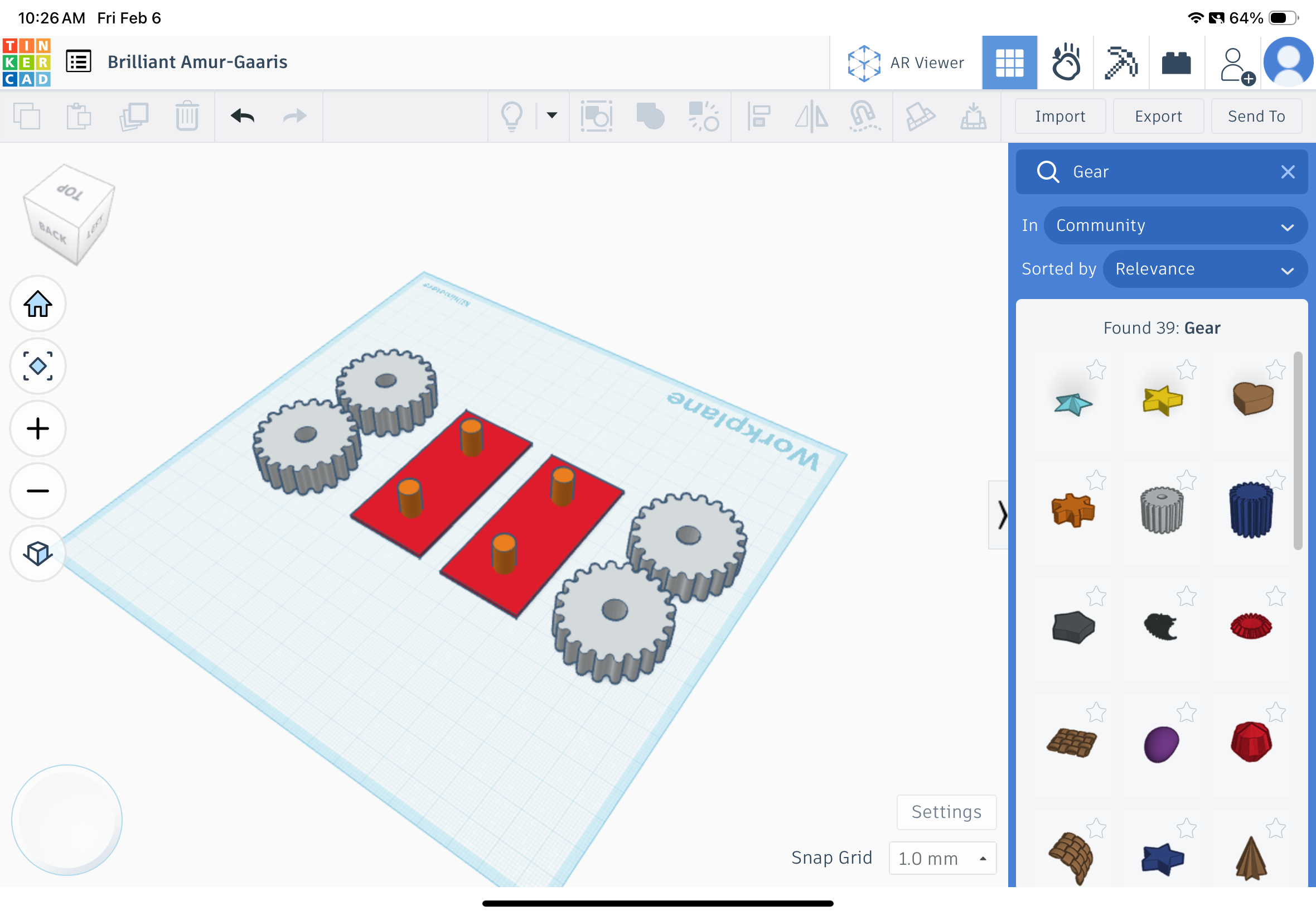This screenshot has height=915, width=1316.
Task: Select the dark gray pentagon shape thumbnail
Action: [1072, 627]
